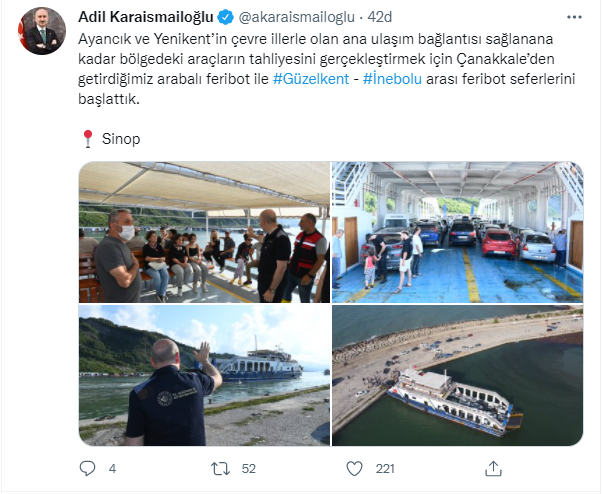Open Adil Karaismailoğlu's profile avatar
Viewport: 602px width, 494px height.
42,31
